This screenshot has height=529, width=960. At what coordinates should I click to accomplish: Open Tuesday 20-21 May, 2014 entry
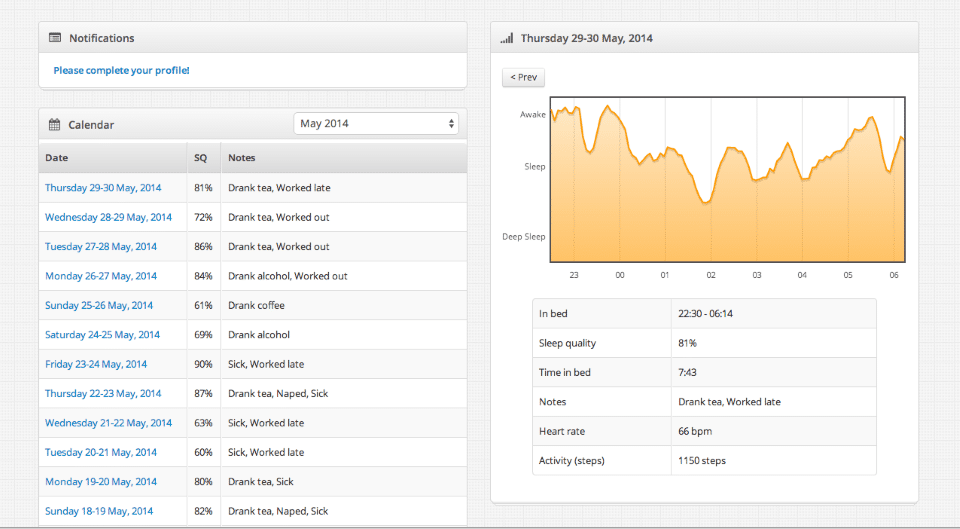click(101, 452)
